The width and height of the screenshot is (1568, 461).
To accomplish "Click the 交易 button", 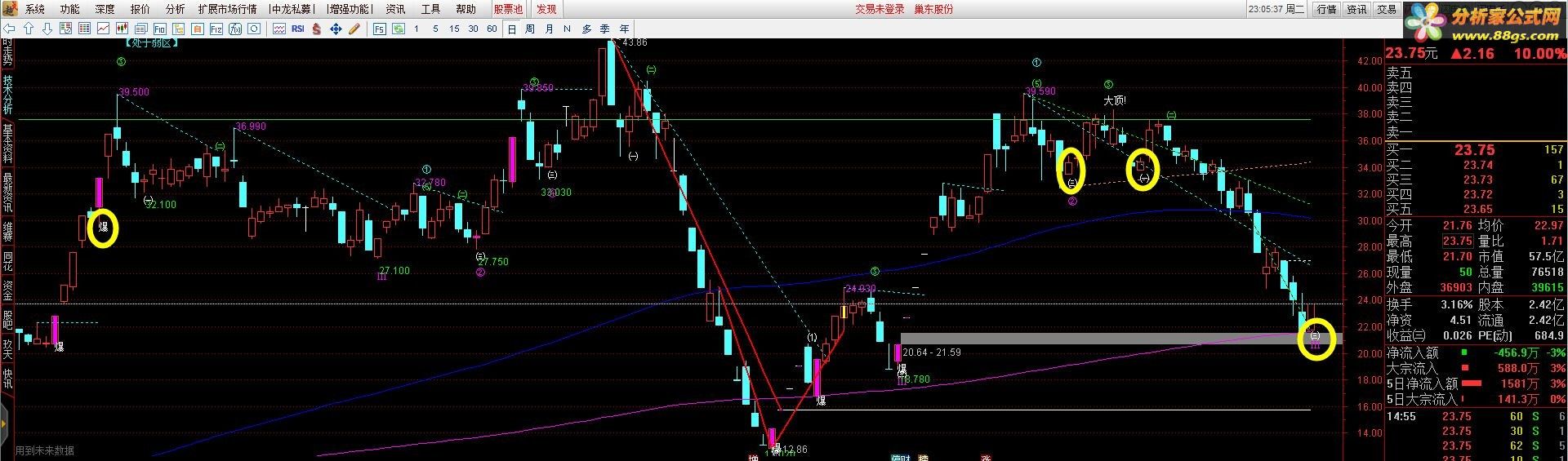I will (x=1387, y=9).
